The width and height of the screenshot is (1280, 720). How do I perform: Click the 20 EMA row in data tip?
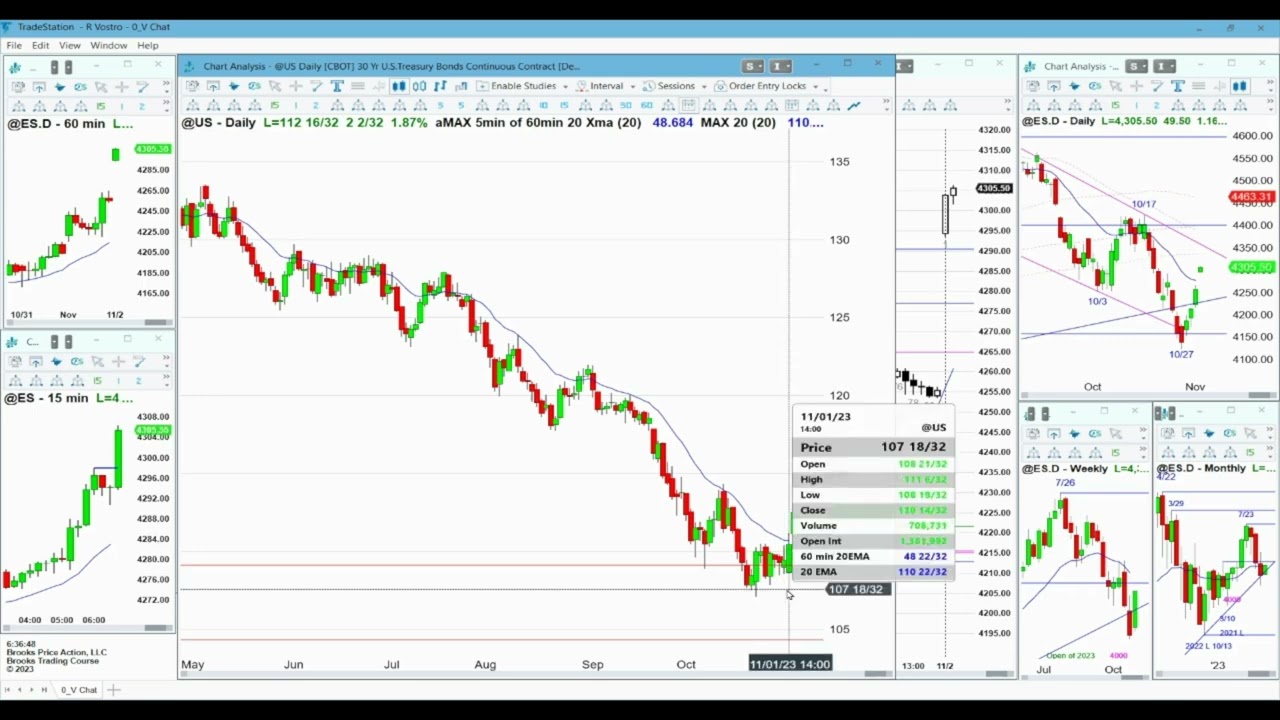click(873, 572)
